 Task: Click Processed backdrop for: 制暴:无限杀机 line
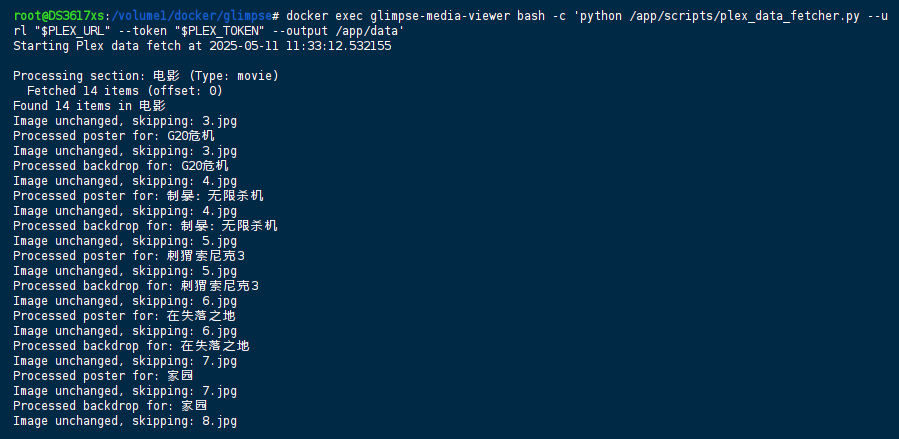(146, 226)
